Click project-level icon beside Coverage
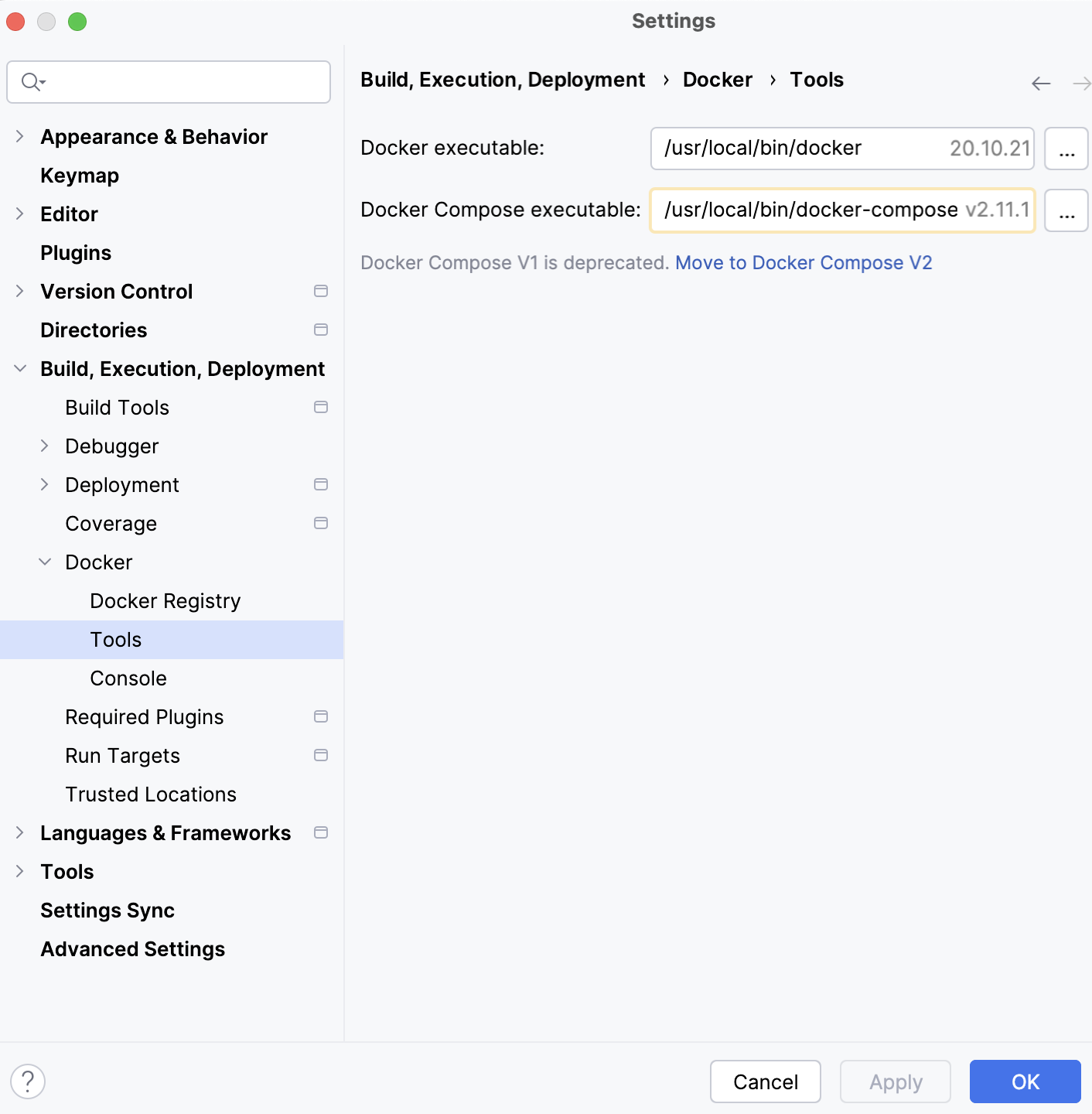 click(x=321, y=523)
